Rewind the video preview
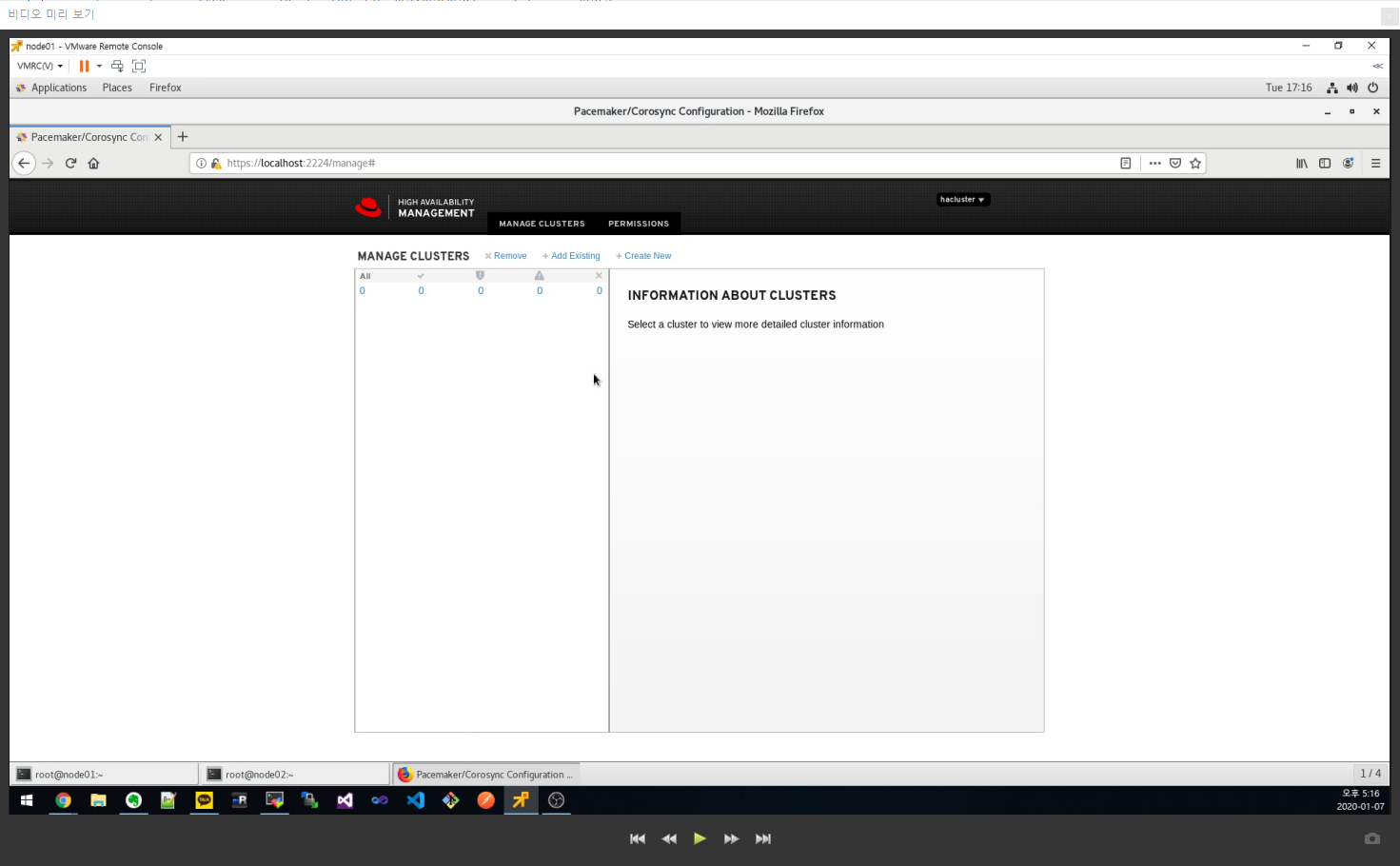1400x866 pixels. [669, 838]
